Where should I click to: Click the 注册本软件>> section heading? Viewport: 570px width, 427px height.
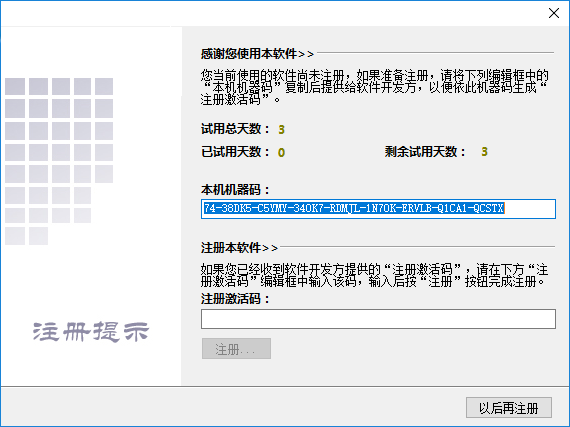point(239,248)
